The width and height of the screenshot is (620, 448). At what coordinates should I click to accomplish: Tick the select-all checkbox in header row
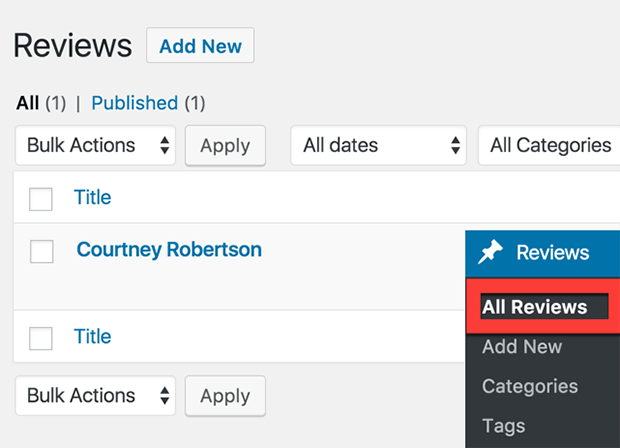[41, 199]
